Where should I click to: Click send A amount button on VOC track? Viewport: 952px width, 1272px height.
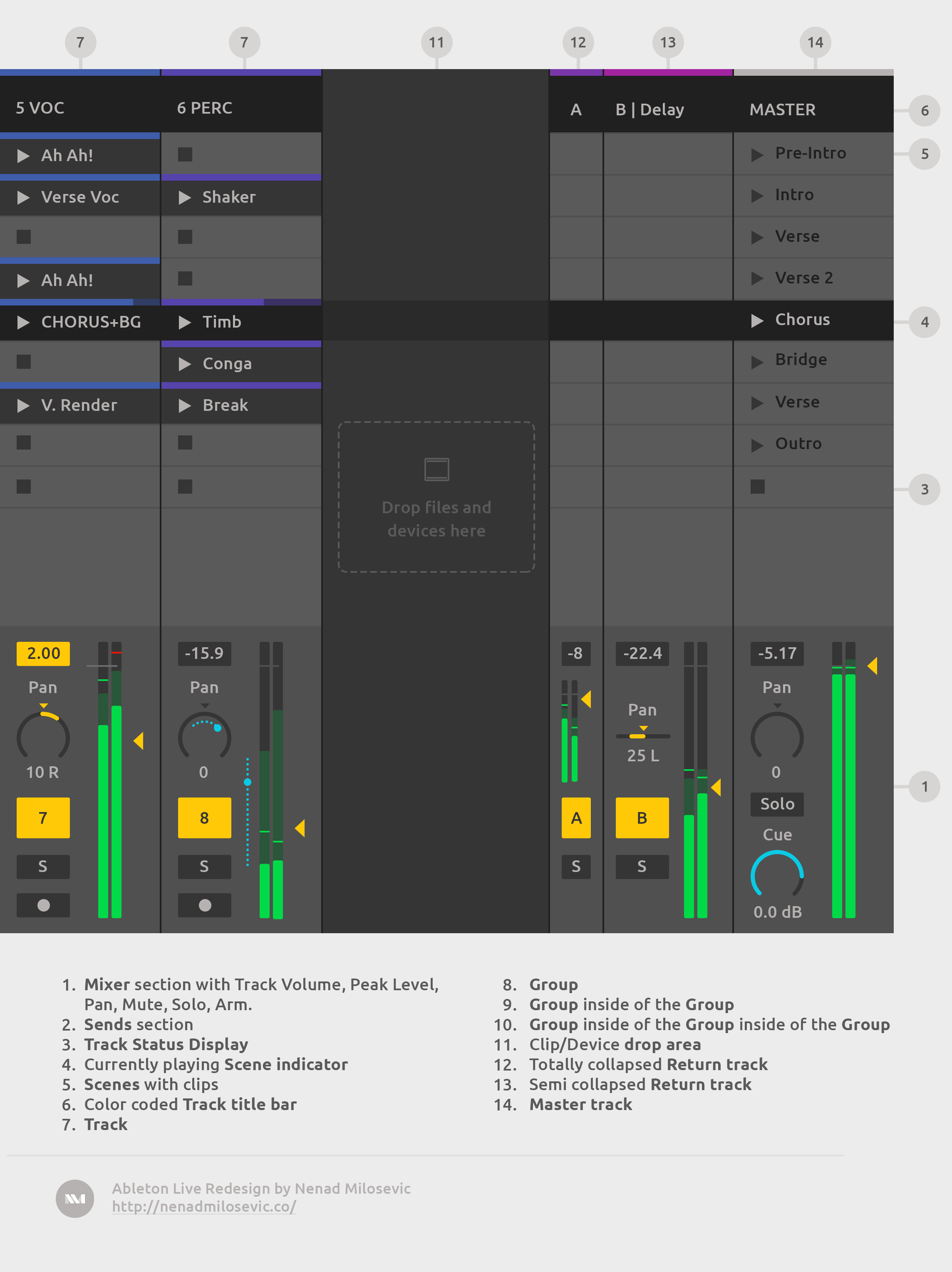click(x=43, y=818)
